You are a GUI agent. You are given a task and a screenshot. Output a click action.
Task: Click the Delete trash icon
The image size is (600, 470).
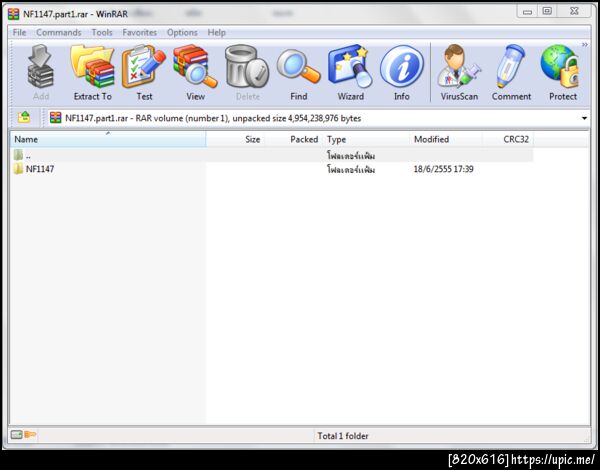[x=247, y=72]
